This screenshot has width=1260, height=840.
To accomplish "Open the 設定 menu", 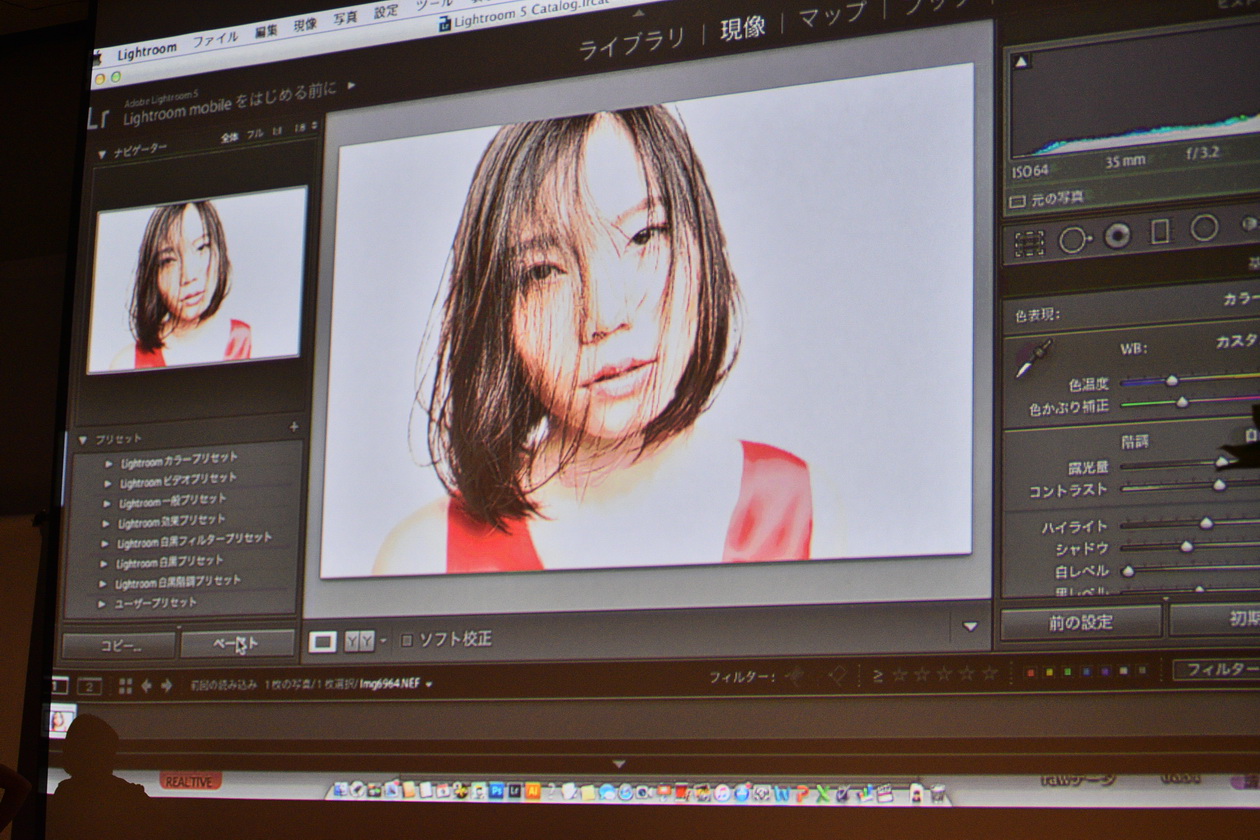I will coord(386,13).
